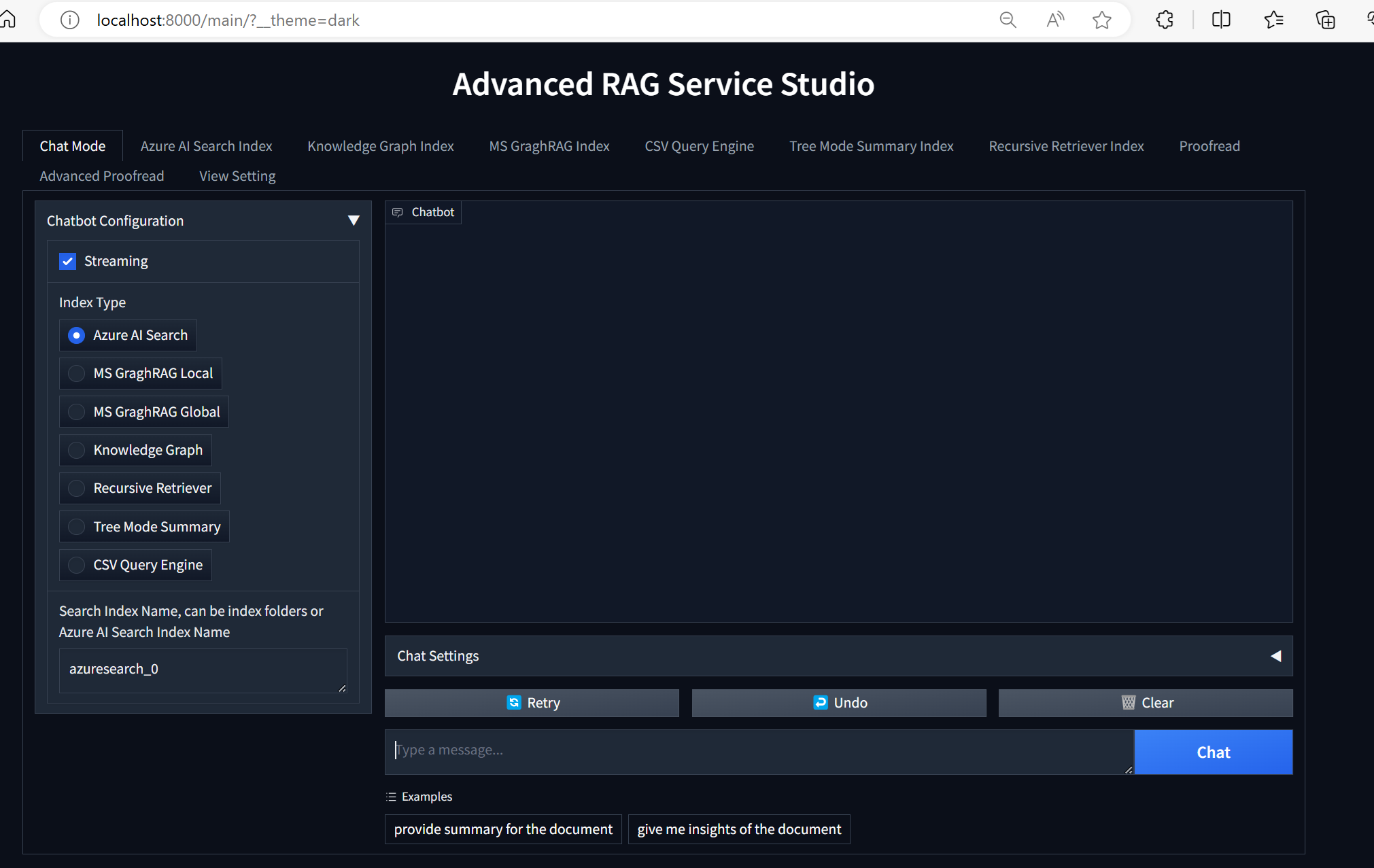Click the home icon in the browser

pyautogui.click(x=9, y=19)
